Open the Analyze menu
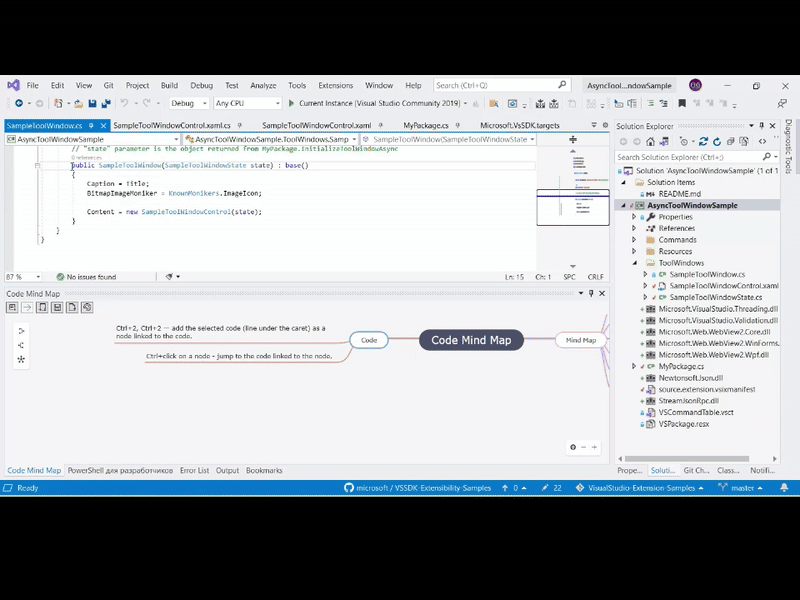 (x=263, y=85)
